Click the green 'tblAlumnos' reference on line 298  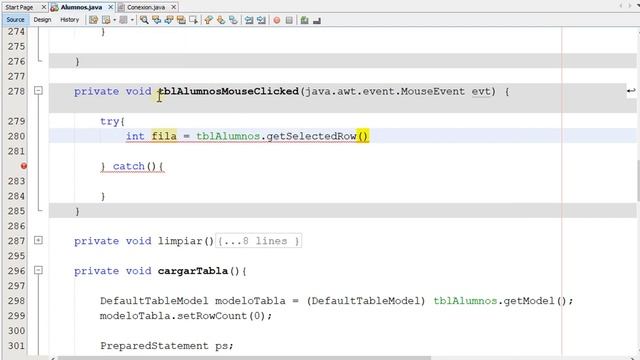[465, 301]
